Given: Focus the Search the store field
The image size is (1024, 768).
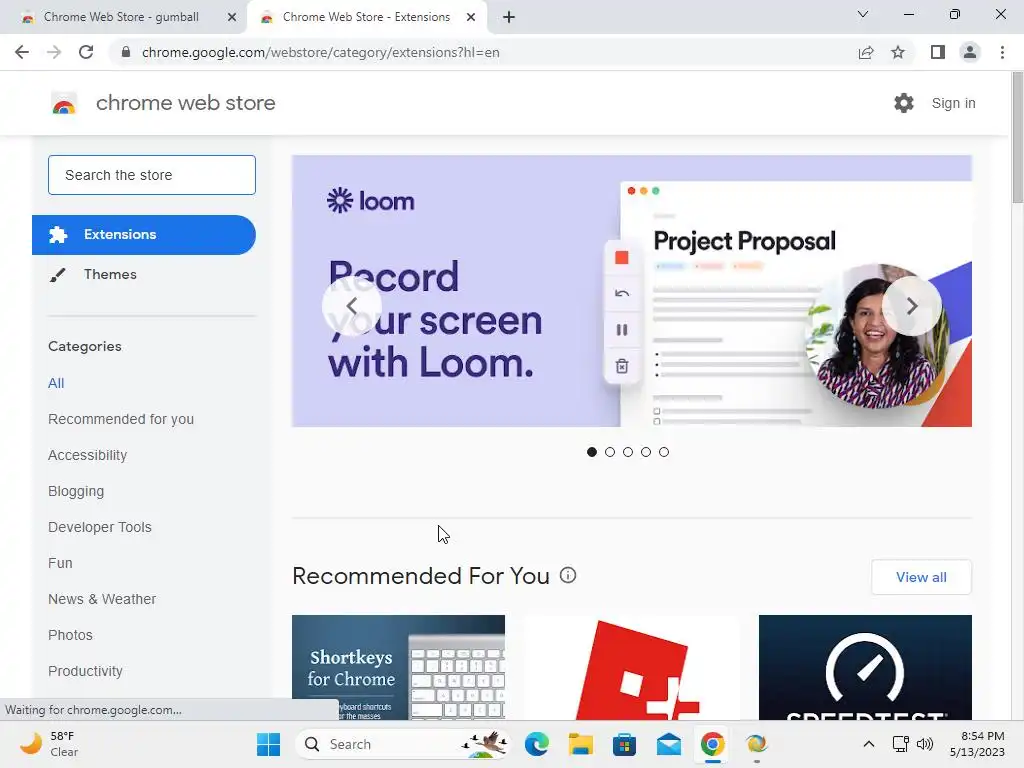Looking at the screenshot, I should point(152,175).
